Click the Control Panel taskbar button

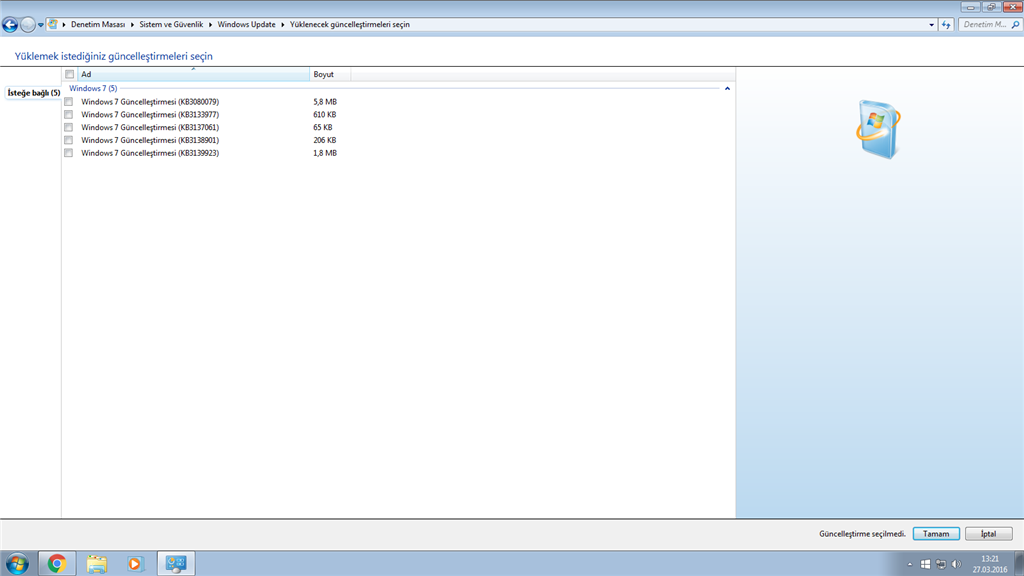tap(176, 563)
